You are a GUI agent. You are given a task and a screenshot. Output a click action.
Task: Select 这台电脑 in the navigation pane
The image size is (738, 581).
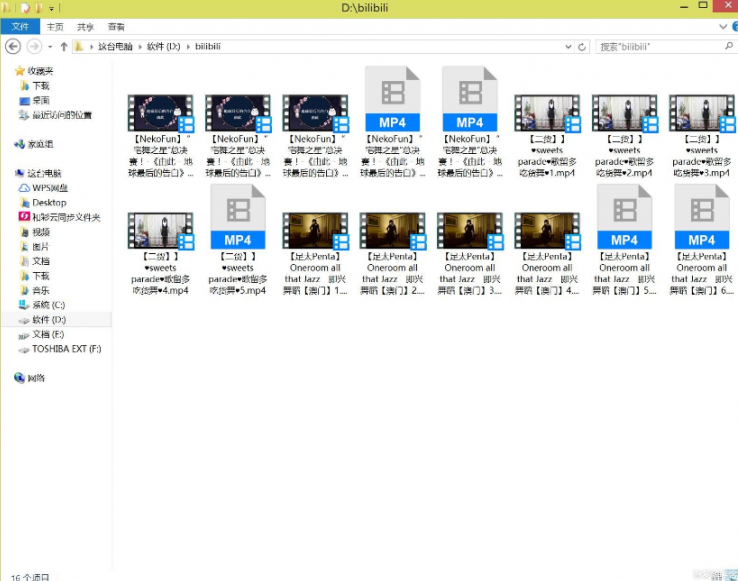click(44, 173)
